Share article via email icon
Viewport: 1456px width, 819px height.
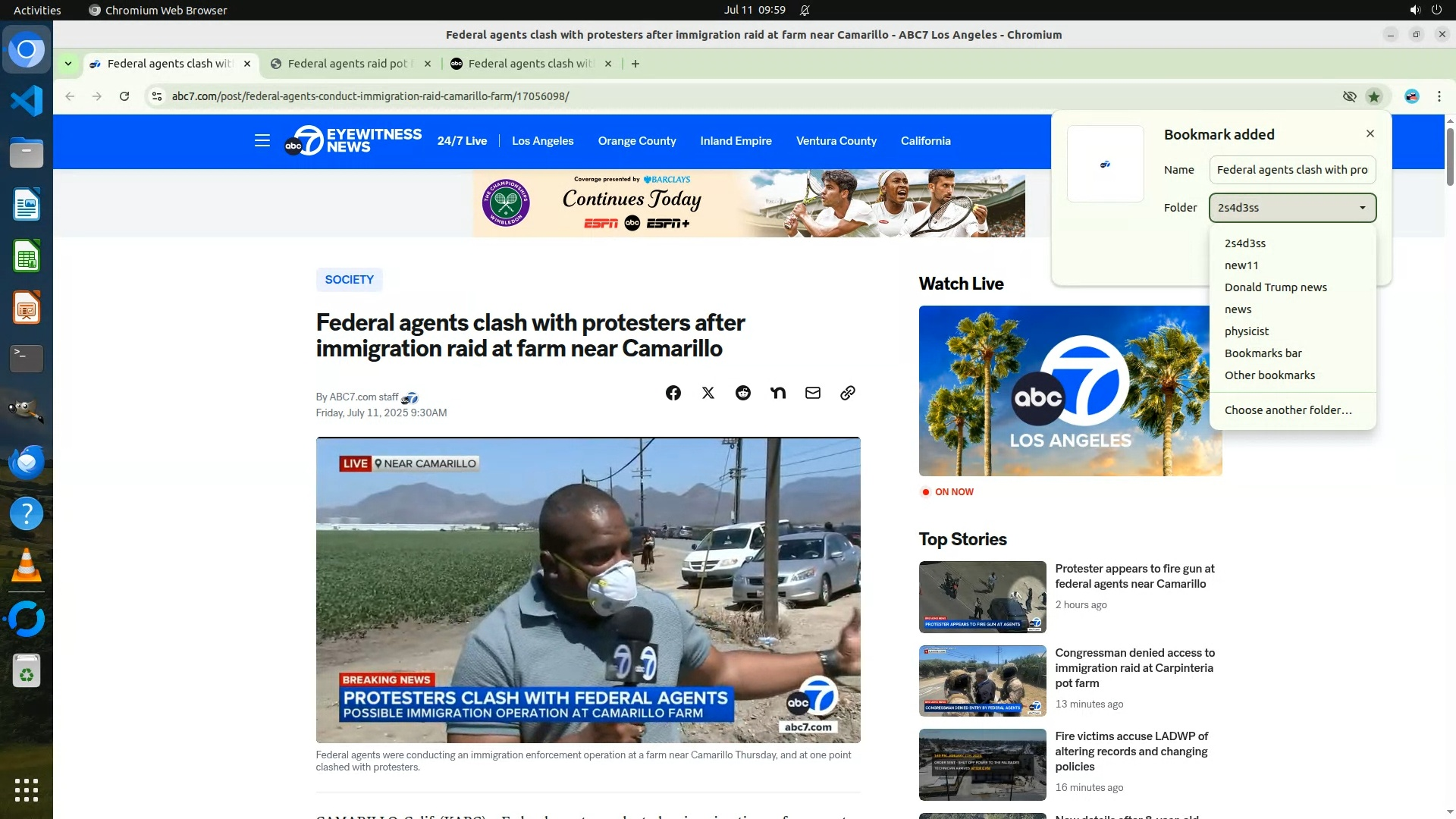tap(812, 393)
